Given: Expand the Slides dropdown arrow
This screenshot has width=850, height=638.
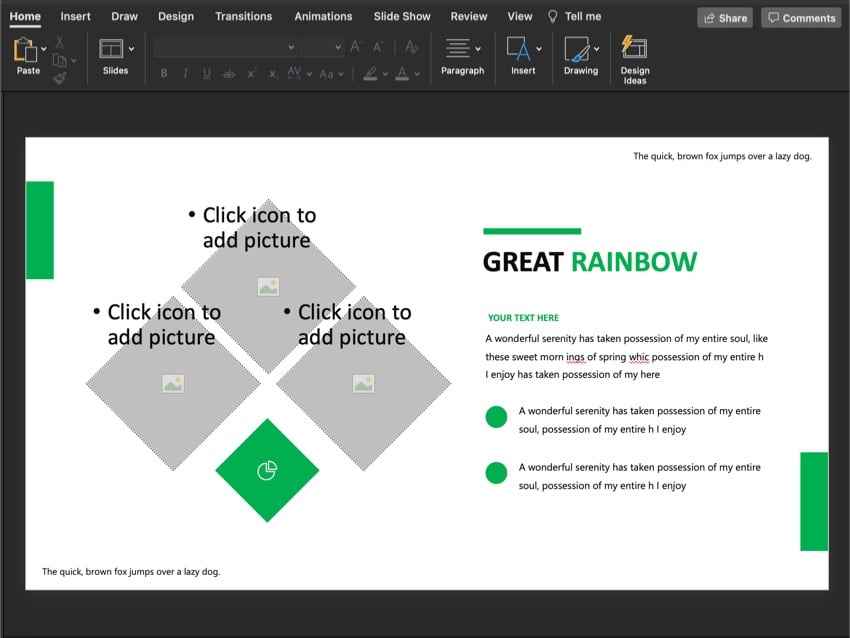Looking at the screenshot, I should tap(131, 48).
